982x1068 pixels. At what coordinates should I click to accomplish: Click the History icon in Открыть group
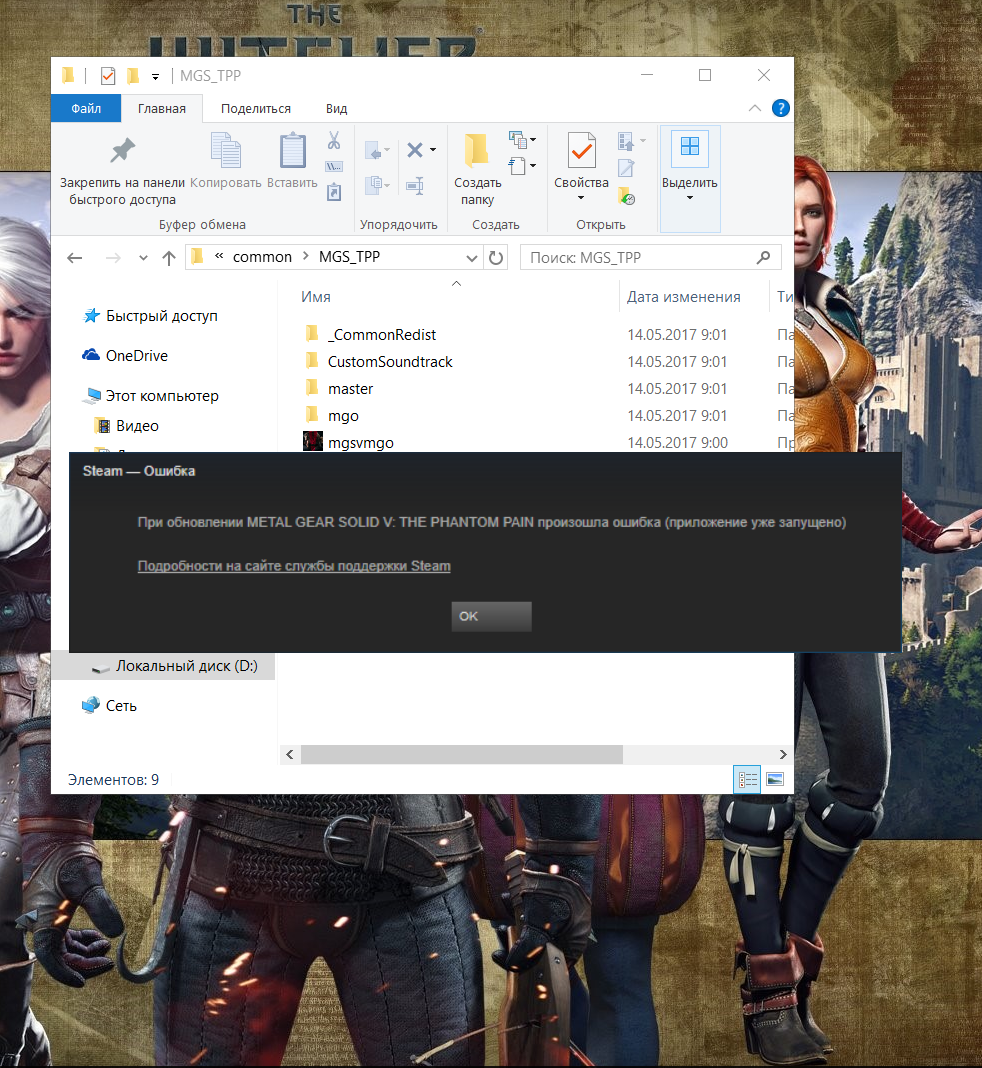(627, 196)
